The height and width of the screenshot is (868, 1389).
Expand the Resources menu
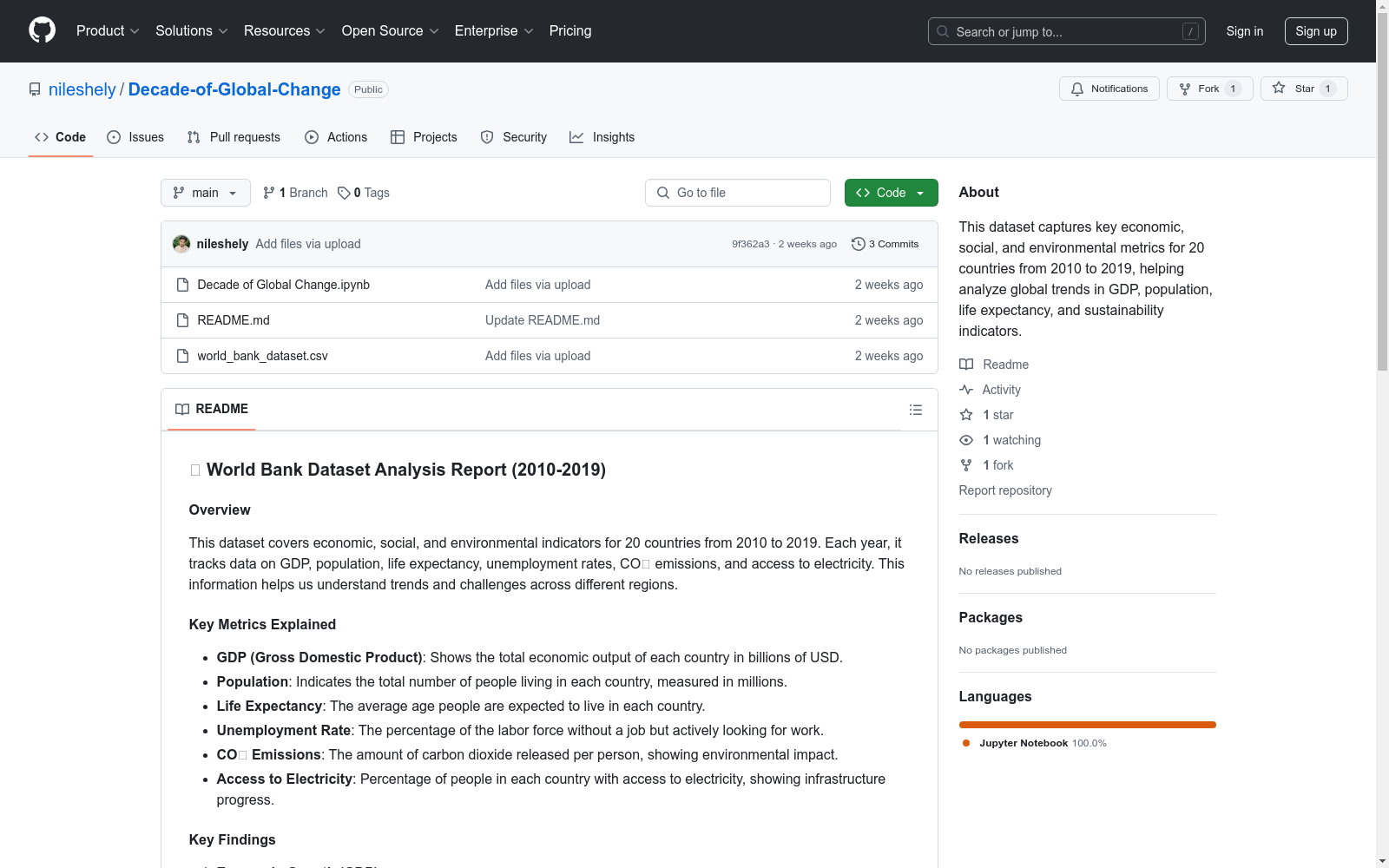pos(285,31)
